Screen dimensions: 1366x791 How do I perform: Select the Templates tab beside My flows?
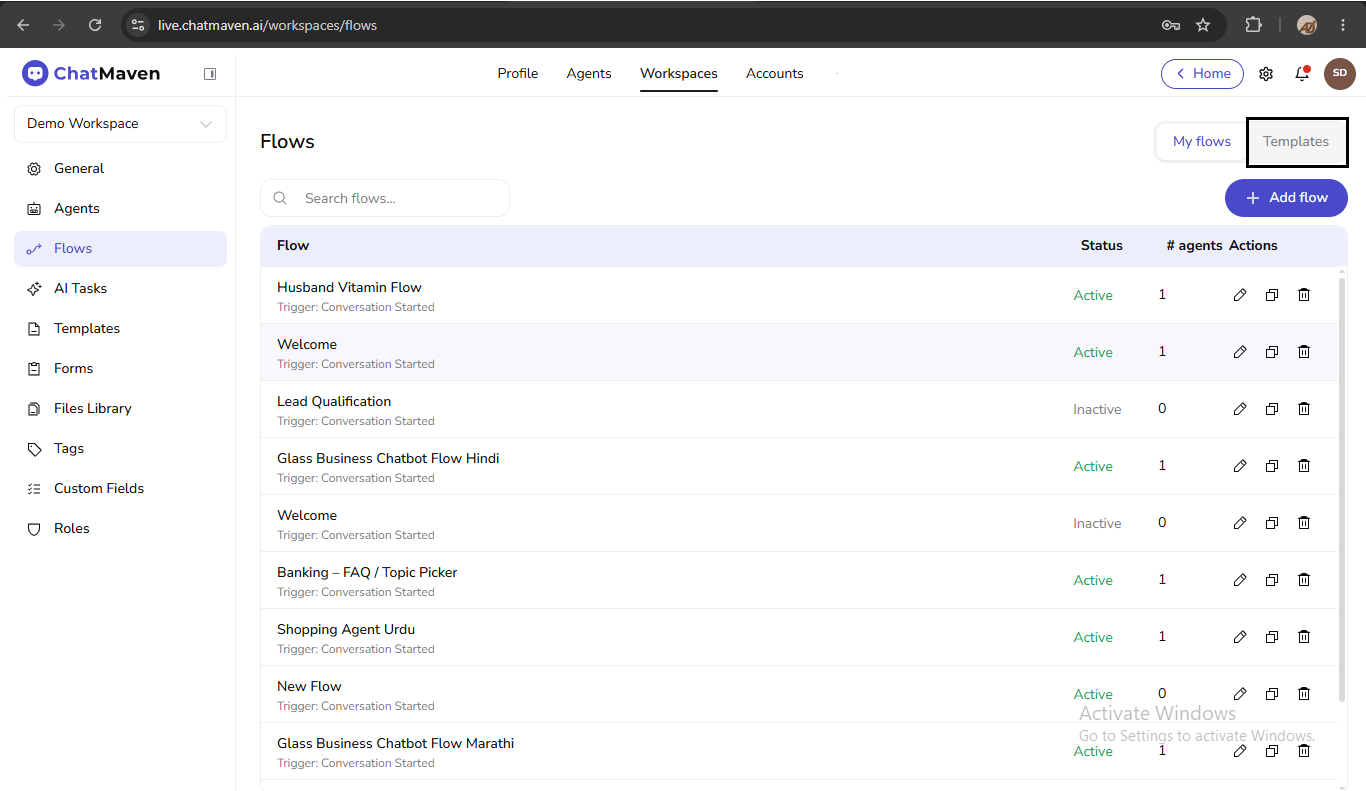pos(1296,142)
